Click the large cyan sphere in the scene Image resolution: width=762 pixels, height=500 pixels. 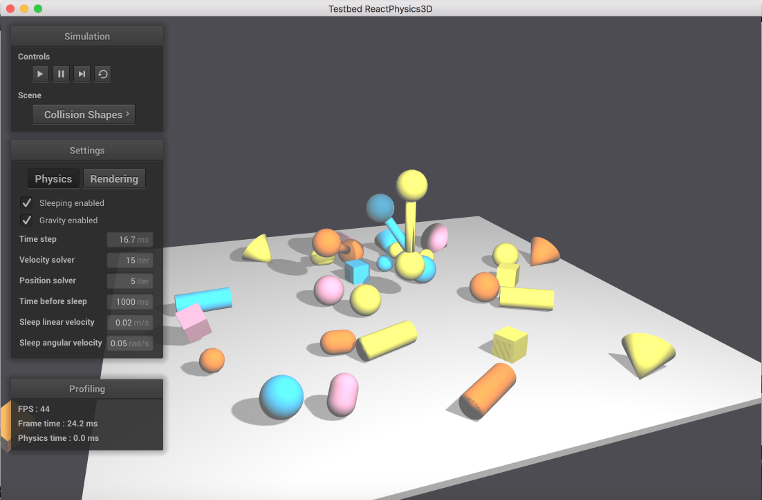pyautogui.click(x=281, y=397)
